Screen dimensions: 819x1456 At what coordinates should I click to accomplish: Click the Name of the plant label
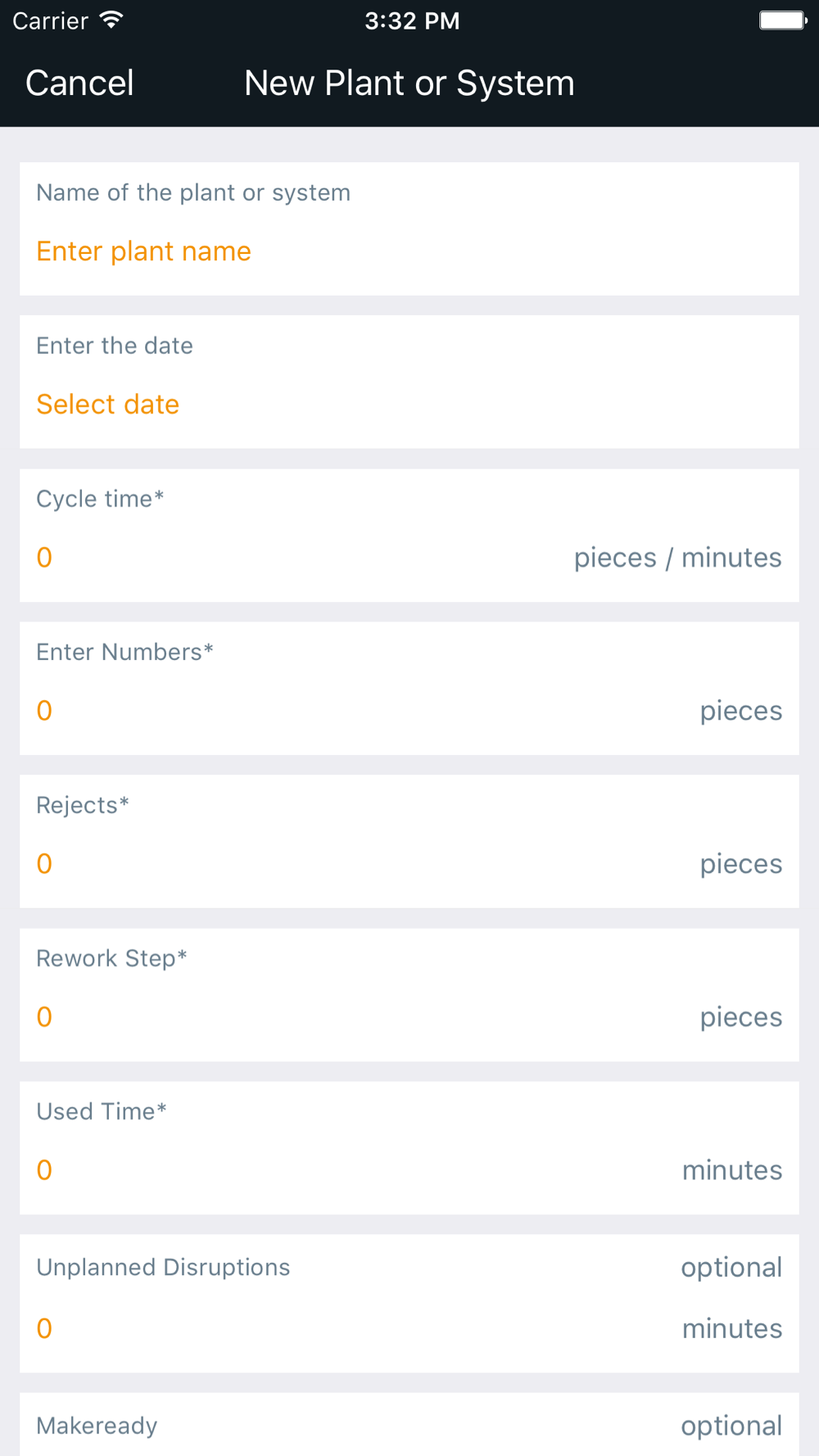click(x=193, y=193)
